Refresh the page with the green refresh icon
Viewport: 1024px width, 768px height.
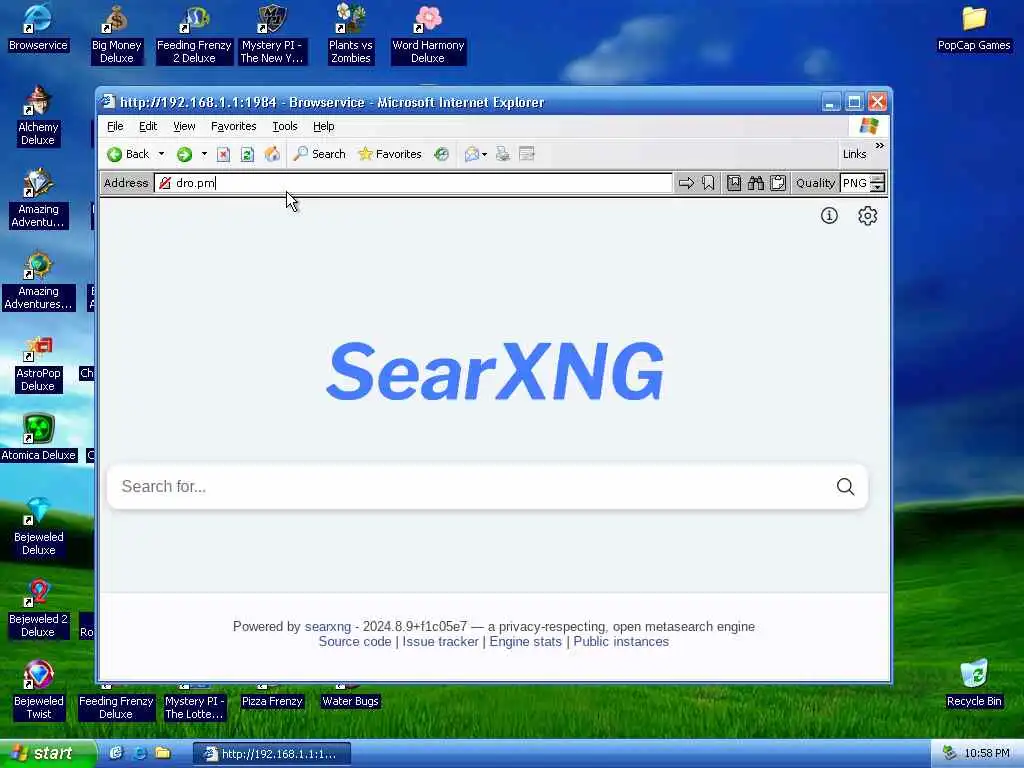click(x=247, y=154)
